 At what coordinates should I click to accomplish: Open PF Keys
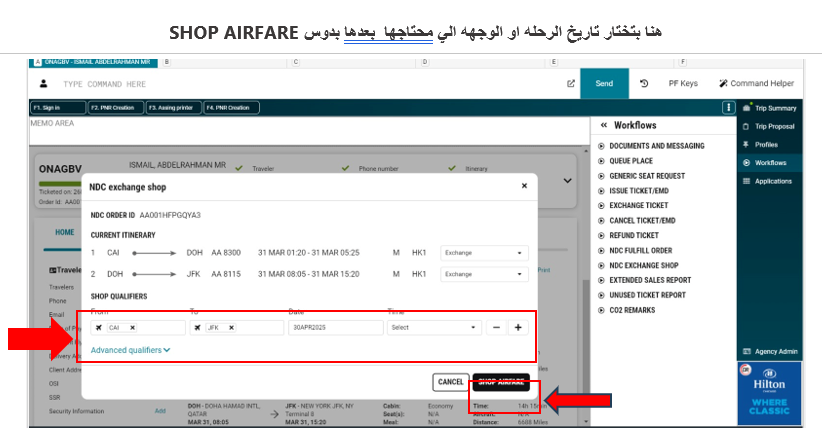click(x=683, y=83)
